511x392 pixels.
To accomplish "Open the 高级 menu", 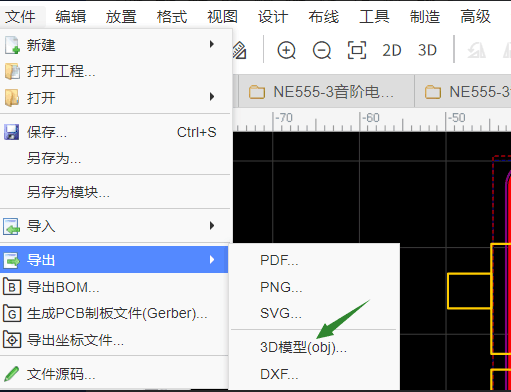I will click(475, 16).
